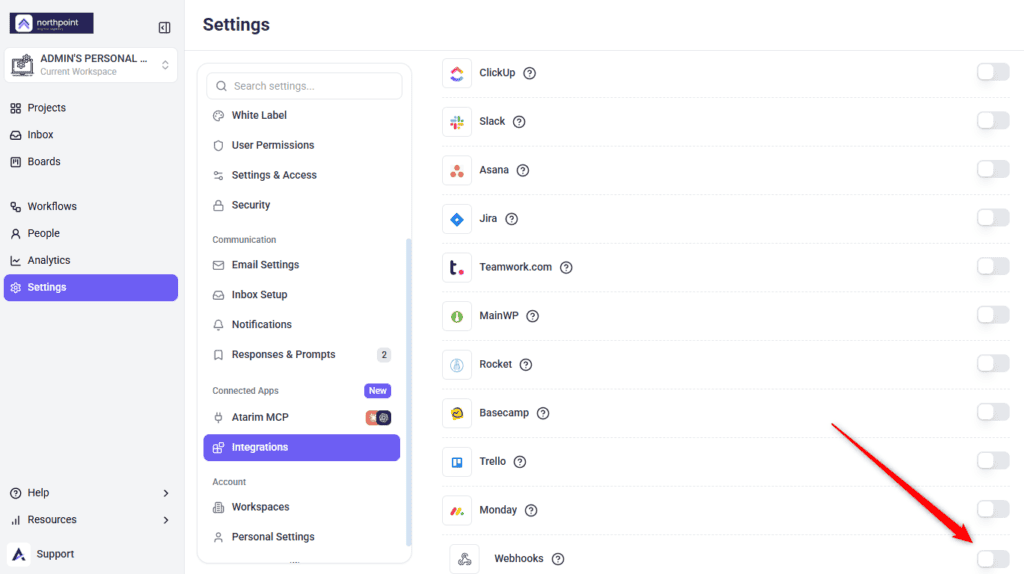1024x574 pixels.
Task: Open help for Webhooks integration
Action: (558, 559)
